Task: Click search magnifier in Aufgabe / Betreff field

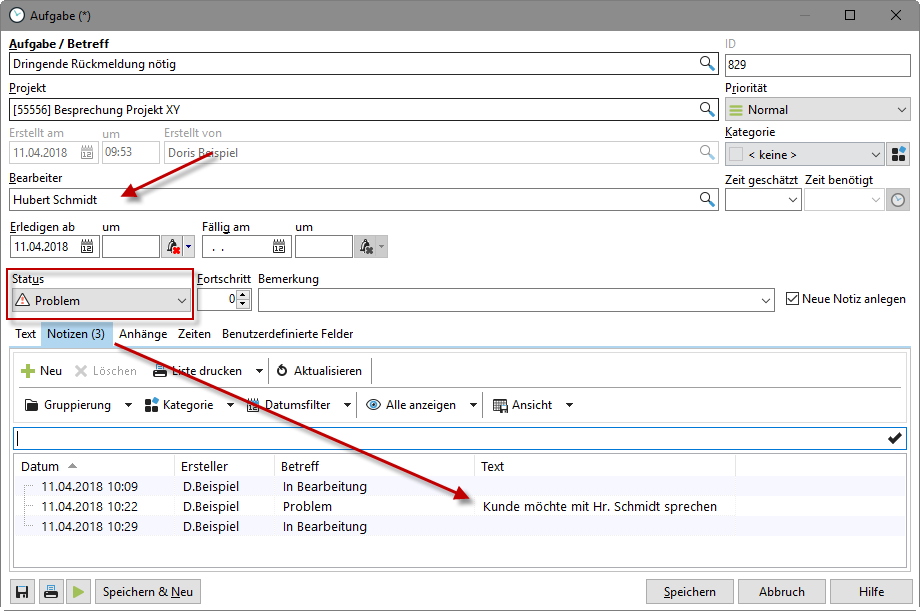Action: pyautogui.click(x=706, y=64)
